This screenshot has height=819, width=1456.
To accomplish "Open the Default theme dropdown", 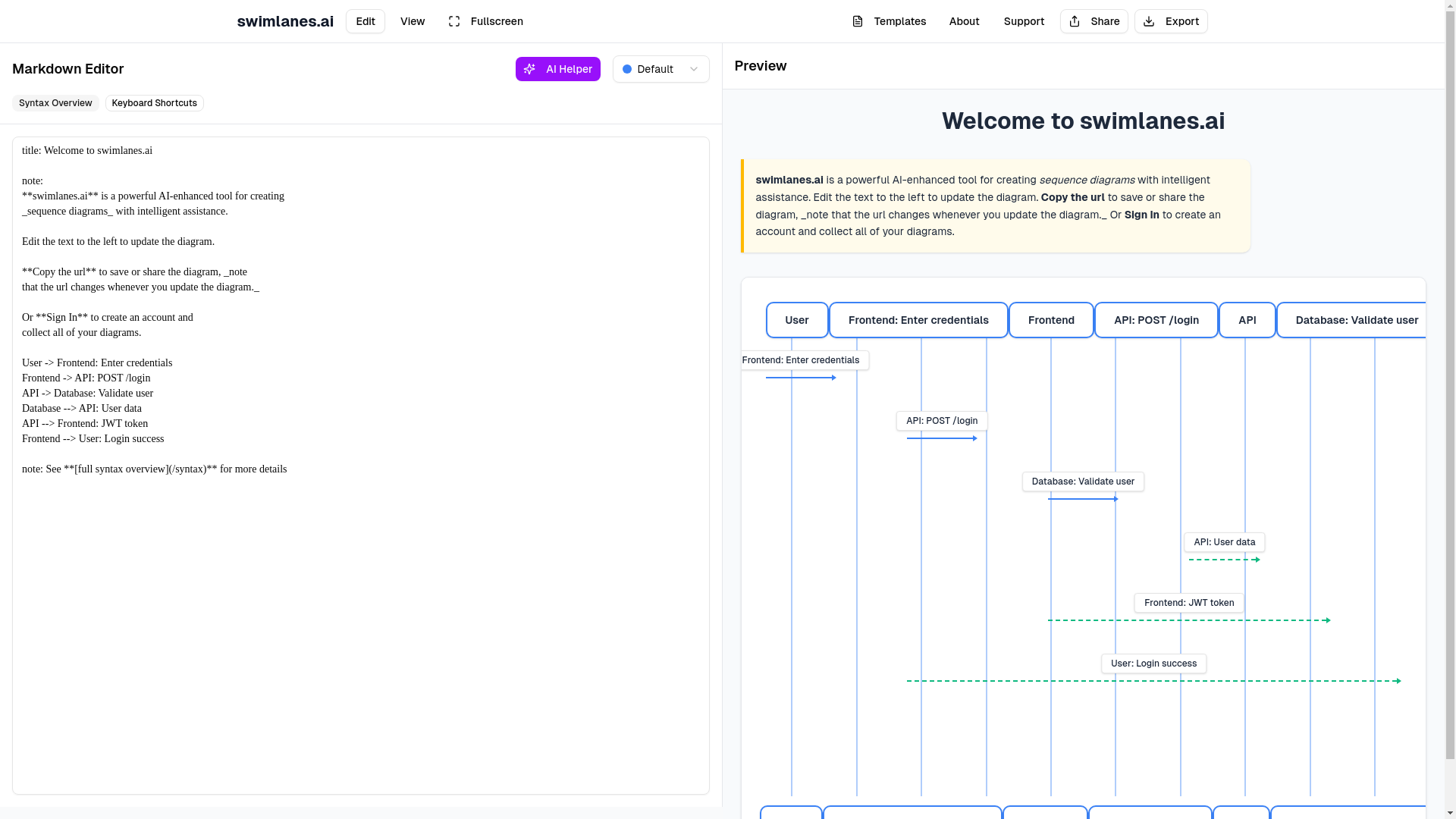I will (x=661, y=69).
